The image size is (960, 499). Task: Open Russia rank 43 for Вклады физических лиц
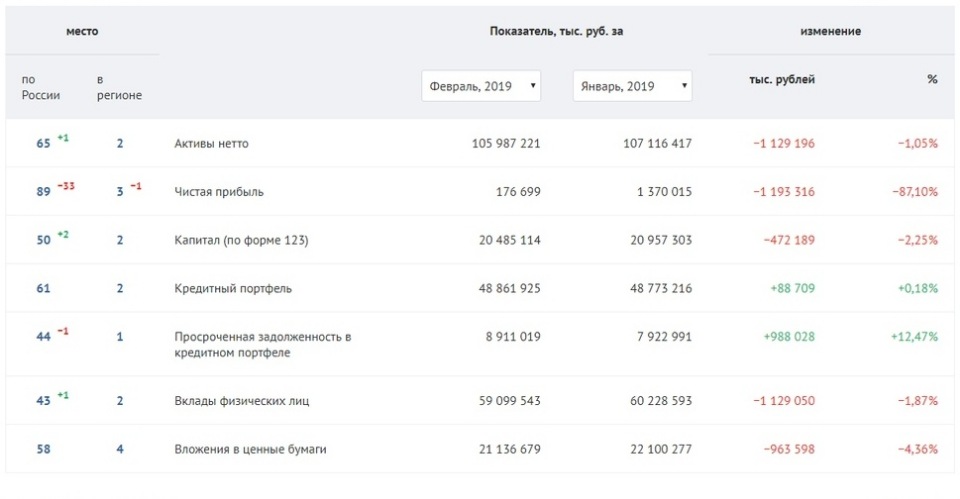pyautogui.click(x=43, y=401)
